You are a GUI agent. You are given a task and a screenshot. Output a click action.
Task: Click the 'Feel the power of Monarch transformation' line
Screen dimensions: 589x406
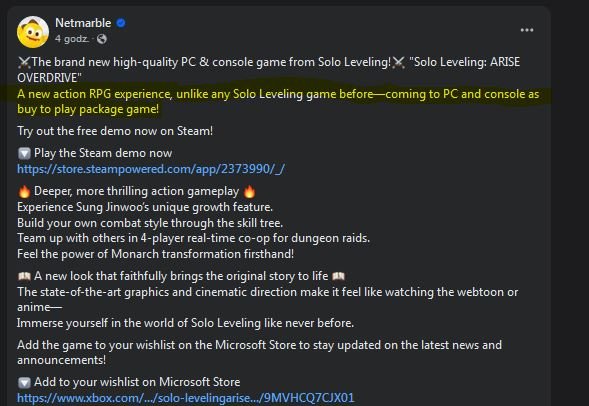(156, 254)
